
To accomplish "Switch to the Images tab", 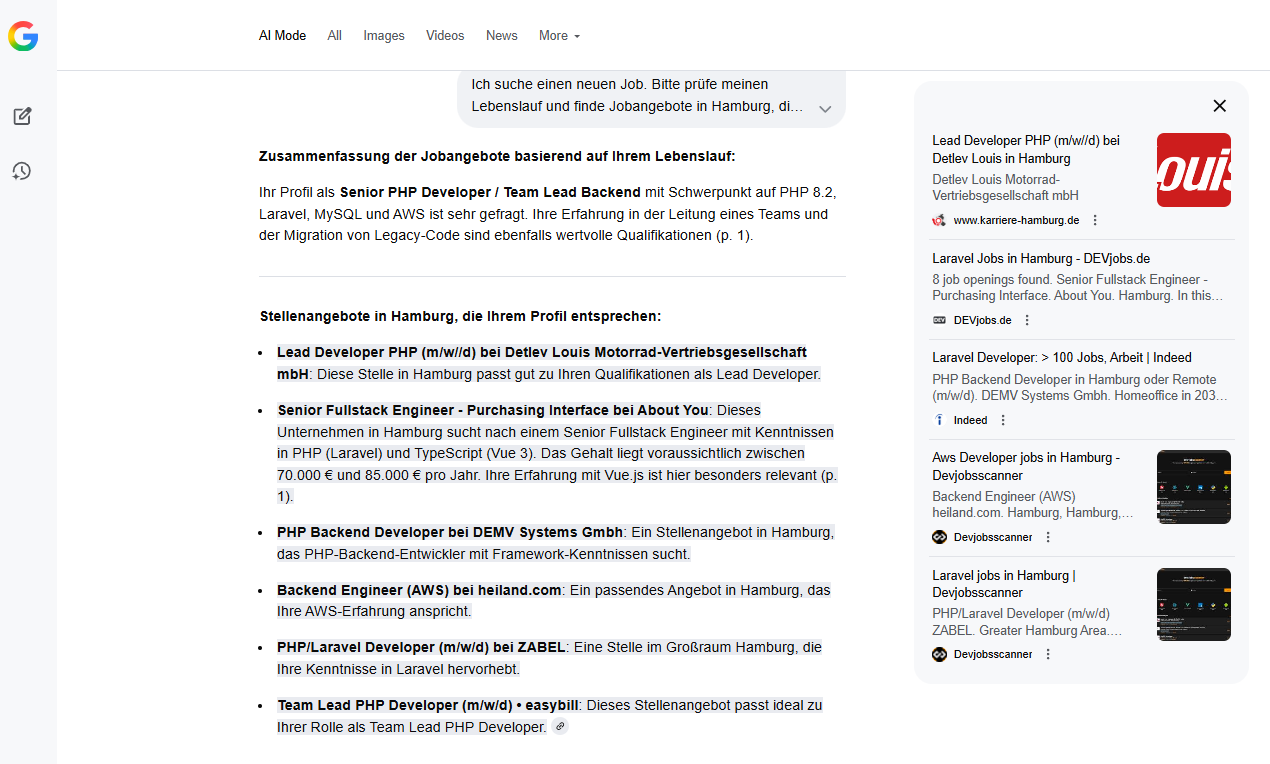I will point(384,36).
